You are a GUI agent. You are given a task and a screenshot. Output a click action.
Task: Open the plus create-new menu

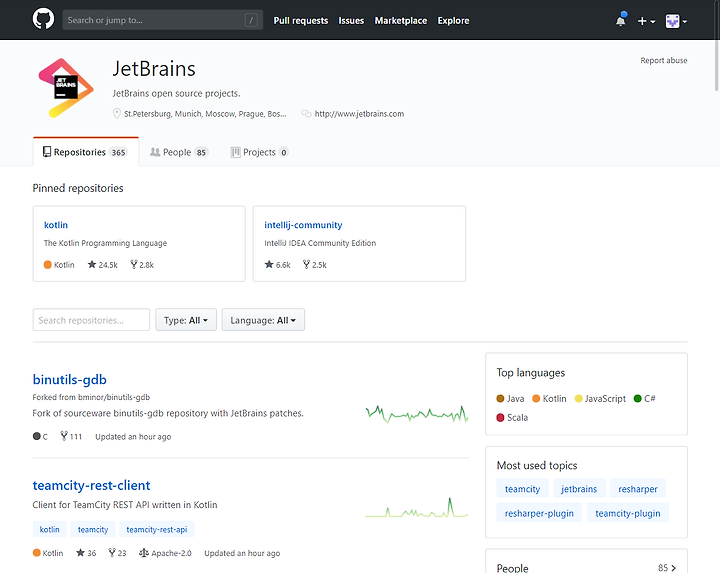click(x=646, y=21)
